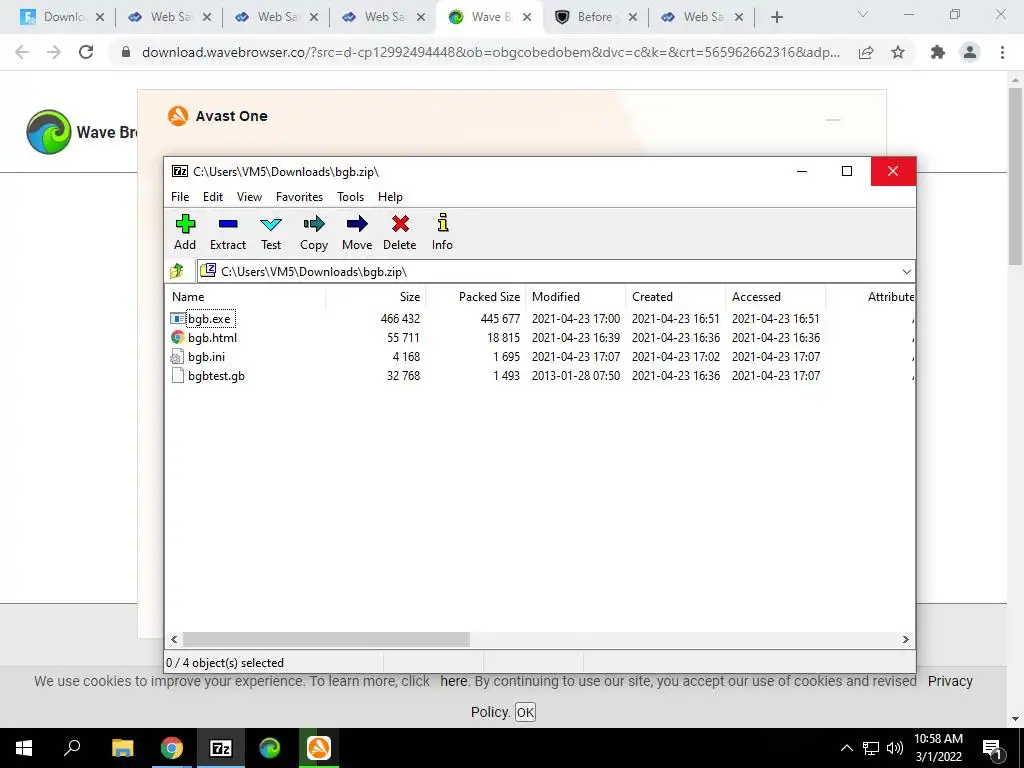Go back in Chrome browser
This screenshot has height=768, width=1024.
pyautogui.click(x=22, y=52)
